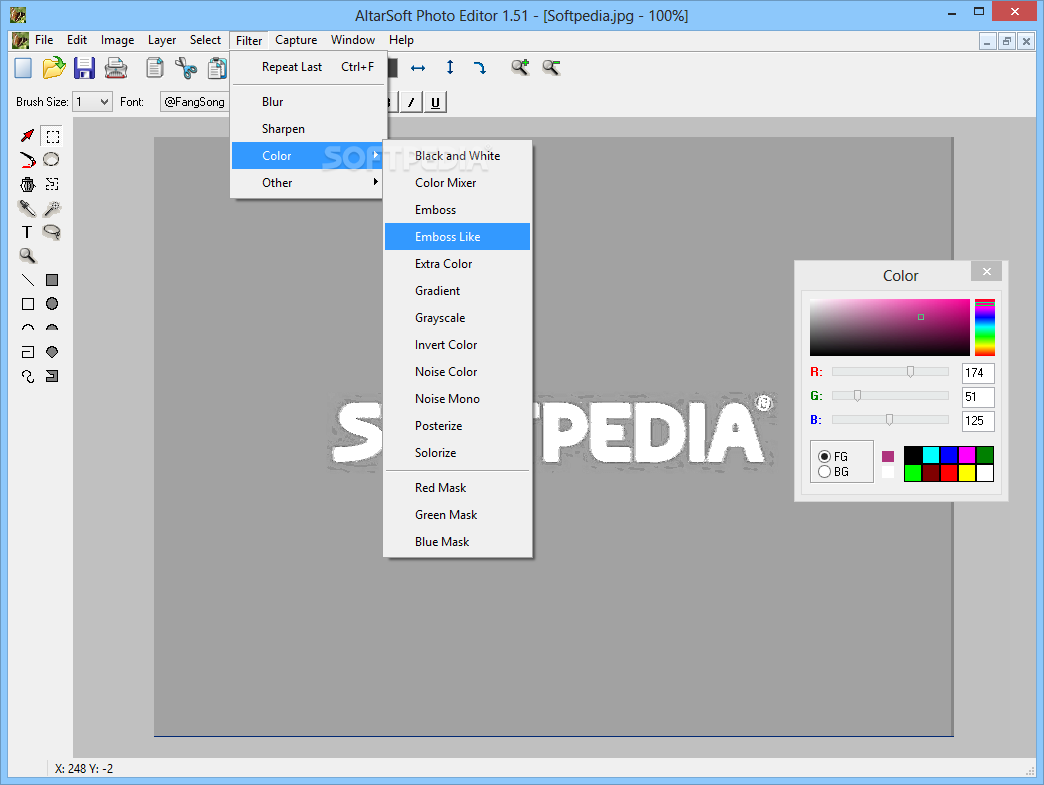This screenshot has height=785, width=1044.
Task: Expand the Other filter submenu
Action: click(x=308, y=182)
